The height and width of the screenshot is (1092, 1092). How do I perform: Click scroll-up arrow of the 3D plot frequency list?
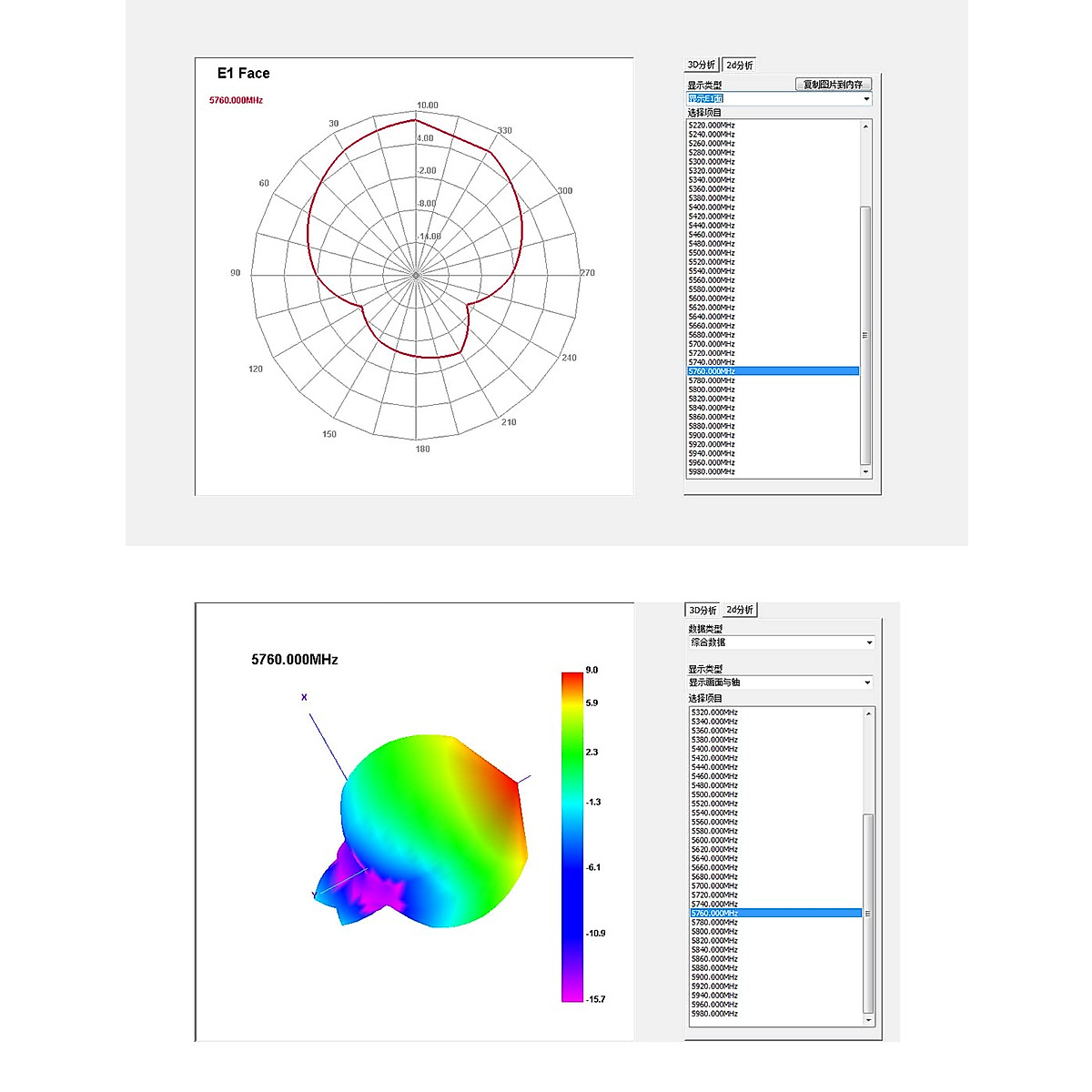[x=868, y=713]
